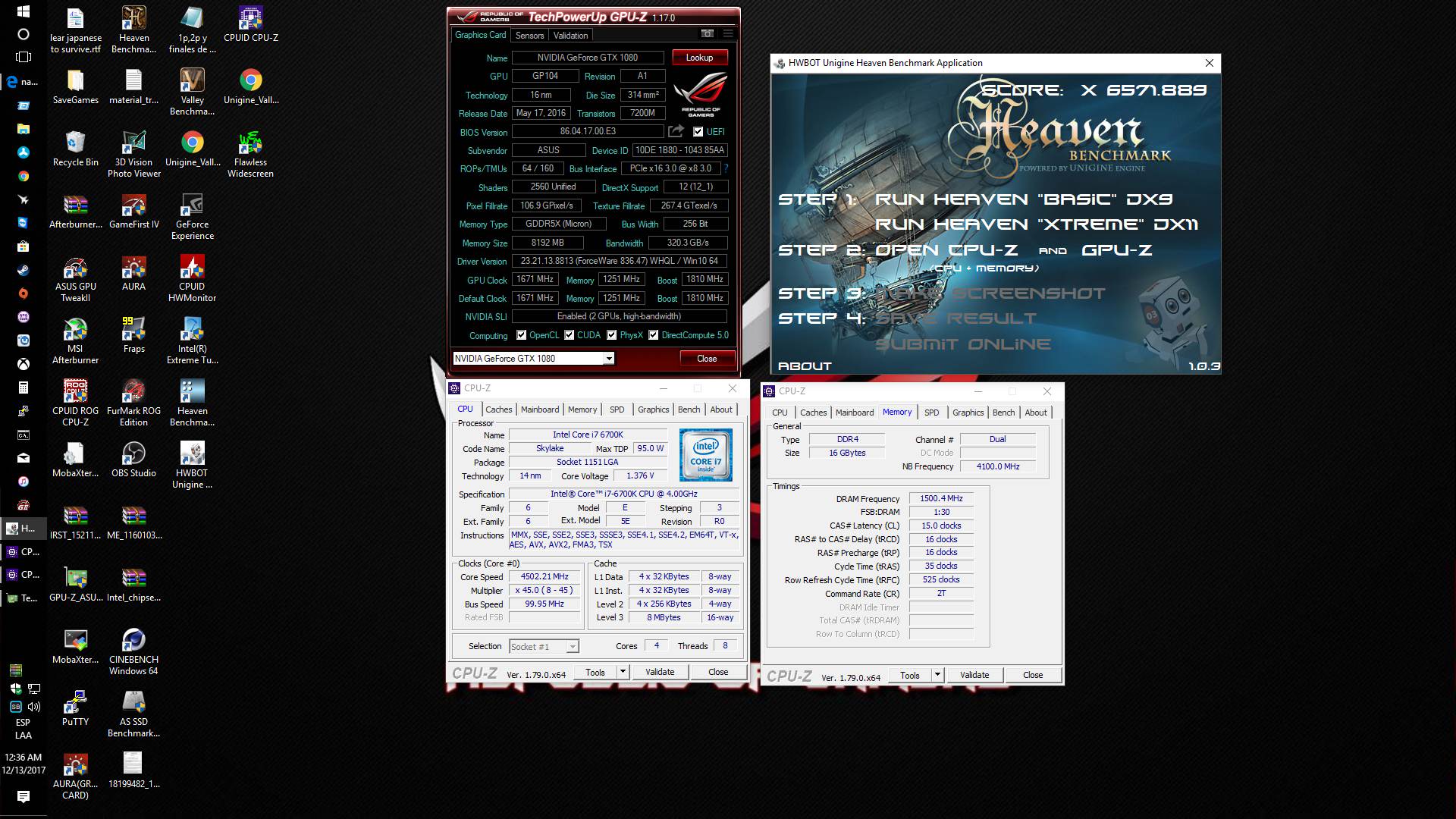Open Recycle Bin on desktop

click(x=76, y=149)
